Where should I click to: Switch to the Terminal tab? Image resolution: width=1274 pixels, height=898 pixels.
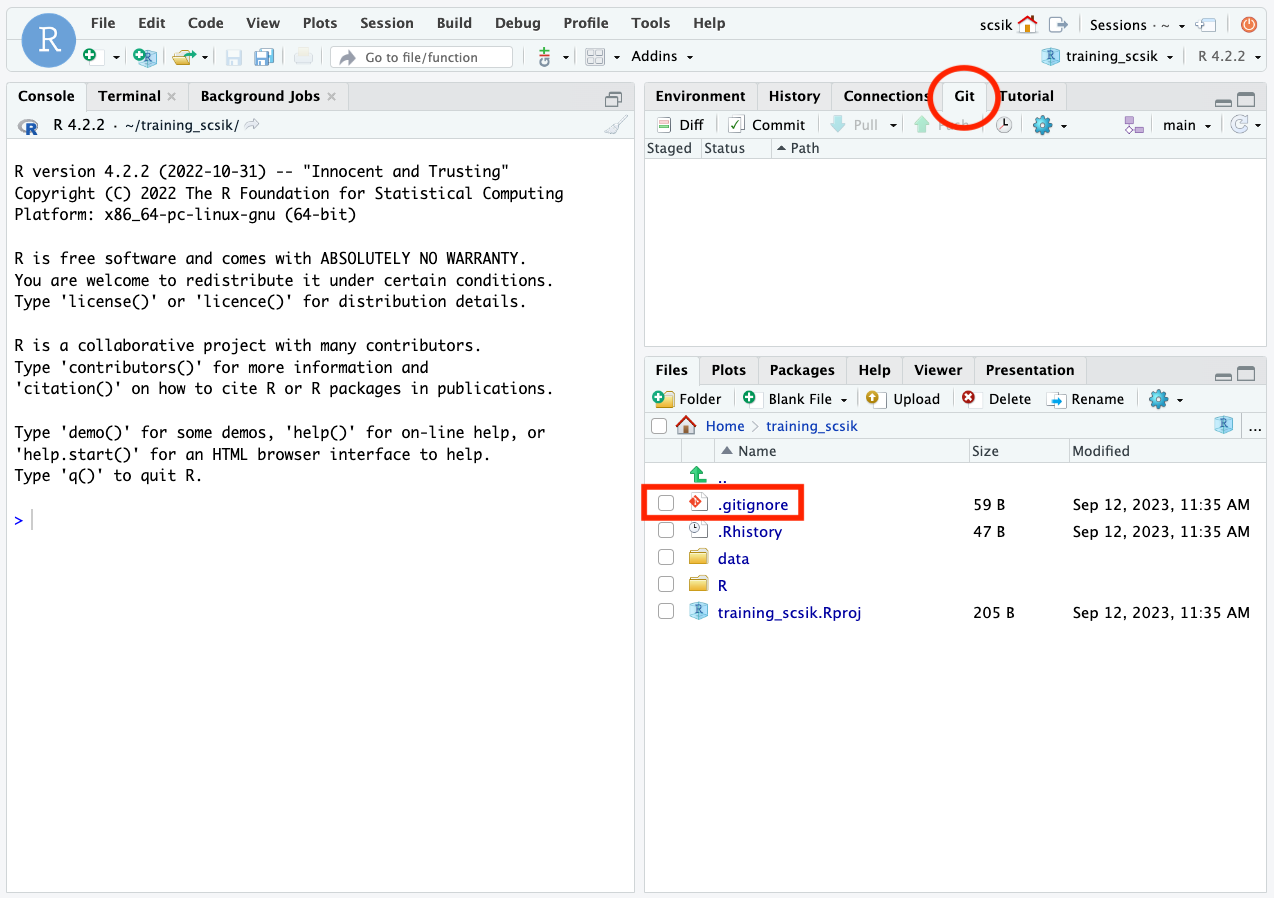(x=129, y=96)
